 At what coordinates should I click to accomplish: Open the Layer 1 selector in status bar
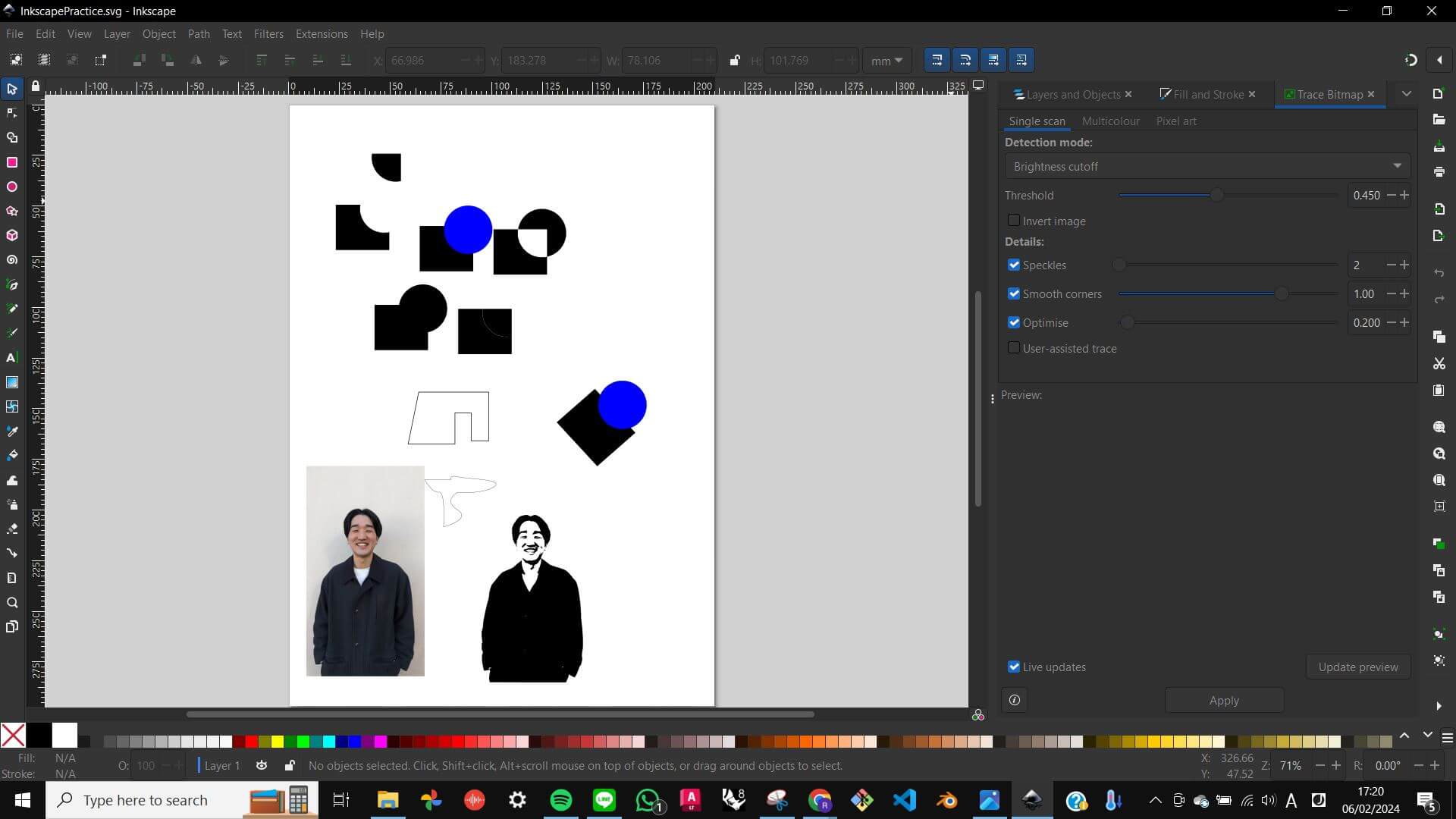point(221,765)
